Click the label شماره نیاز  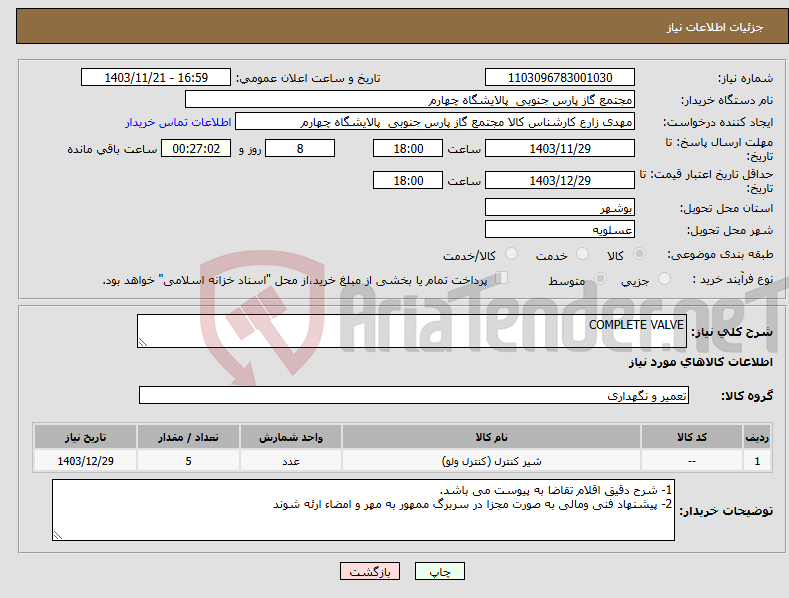(745, 78)
